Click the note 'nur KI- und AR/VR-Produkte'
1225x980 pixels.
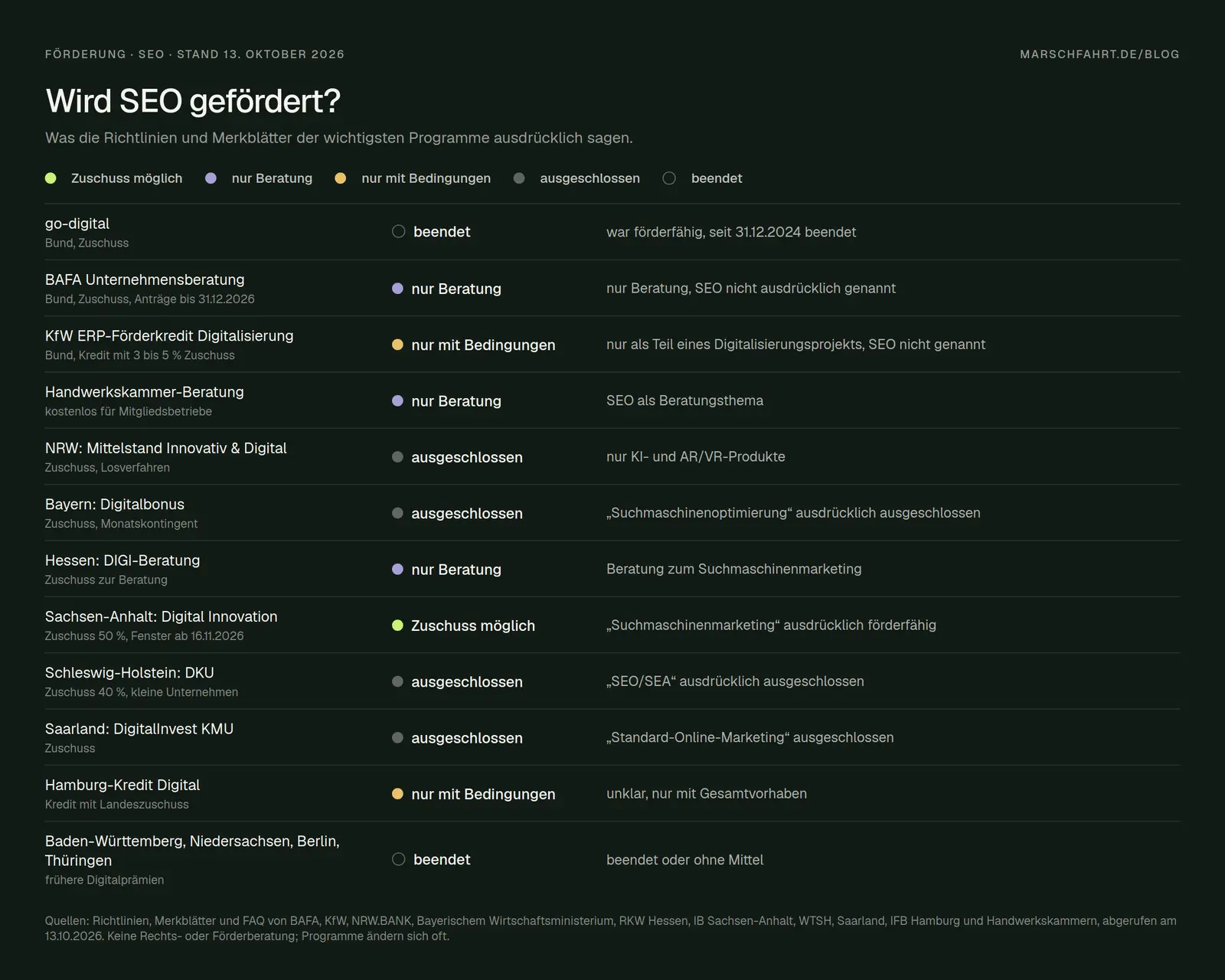point(696,456)
